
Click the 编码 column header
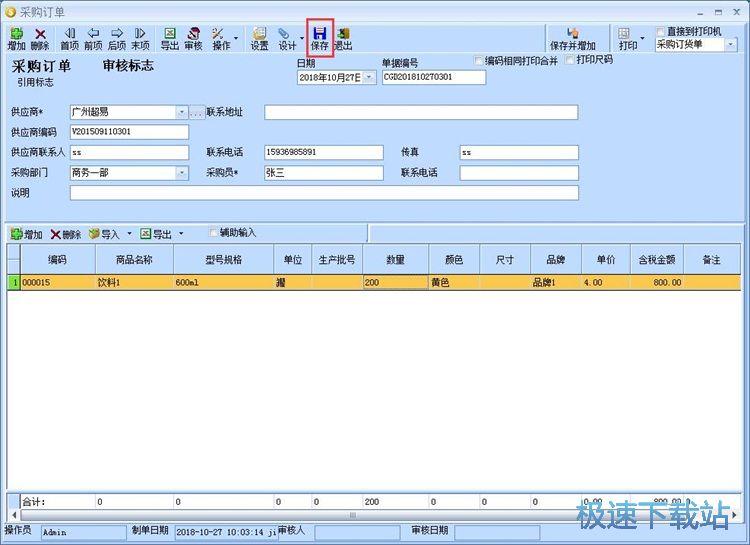tap(57, 259)
